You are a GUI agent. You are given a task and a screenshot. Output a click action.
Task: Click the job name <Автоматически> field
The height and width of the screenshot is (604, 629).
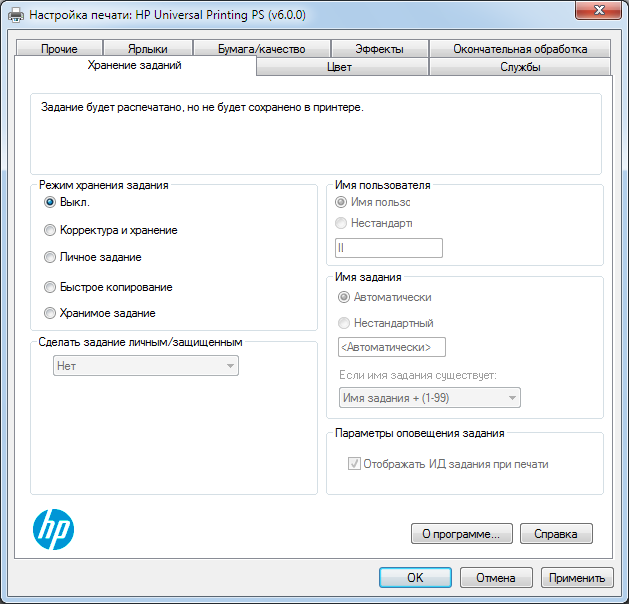[x=390, y=347]
